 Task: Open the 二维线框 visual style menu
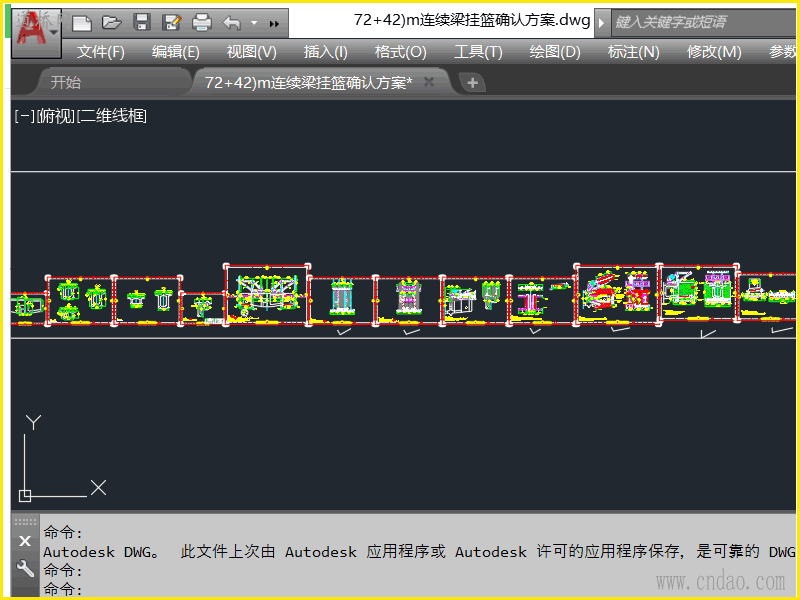(x=112, y=116)
